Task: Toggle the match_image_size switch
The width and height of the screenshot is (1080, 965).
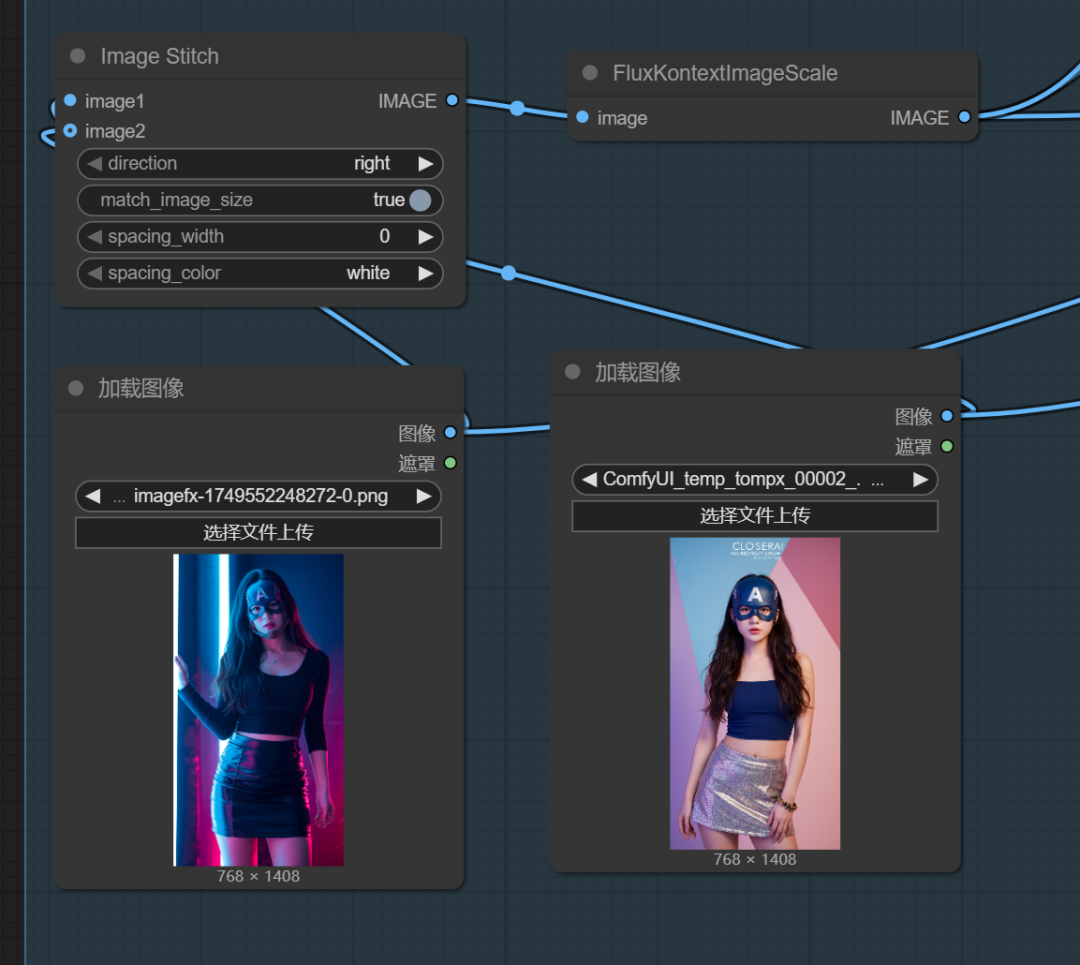Action: pos(420,200)
